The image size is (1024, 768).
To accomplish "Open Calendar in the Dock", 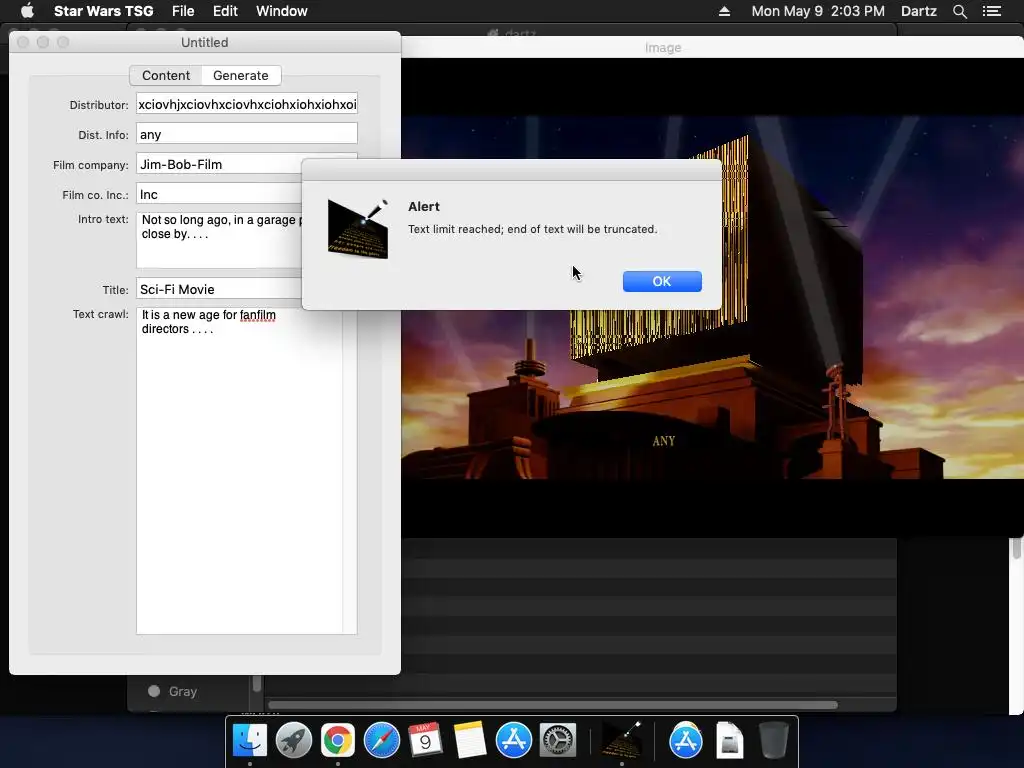I will tap(425, 741).
